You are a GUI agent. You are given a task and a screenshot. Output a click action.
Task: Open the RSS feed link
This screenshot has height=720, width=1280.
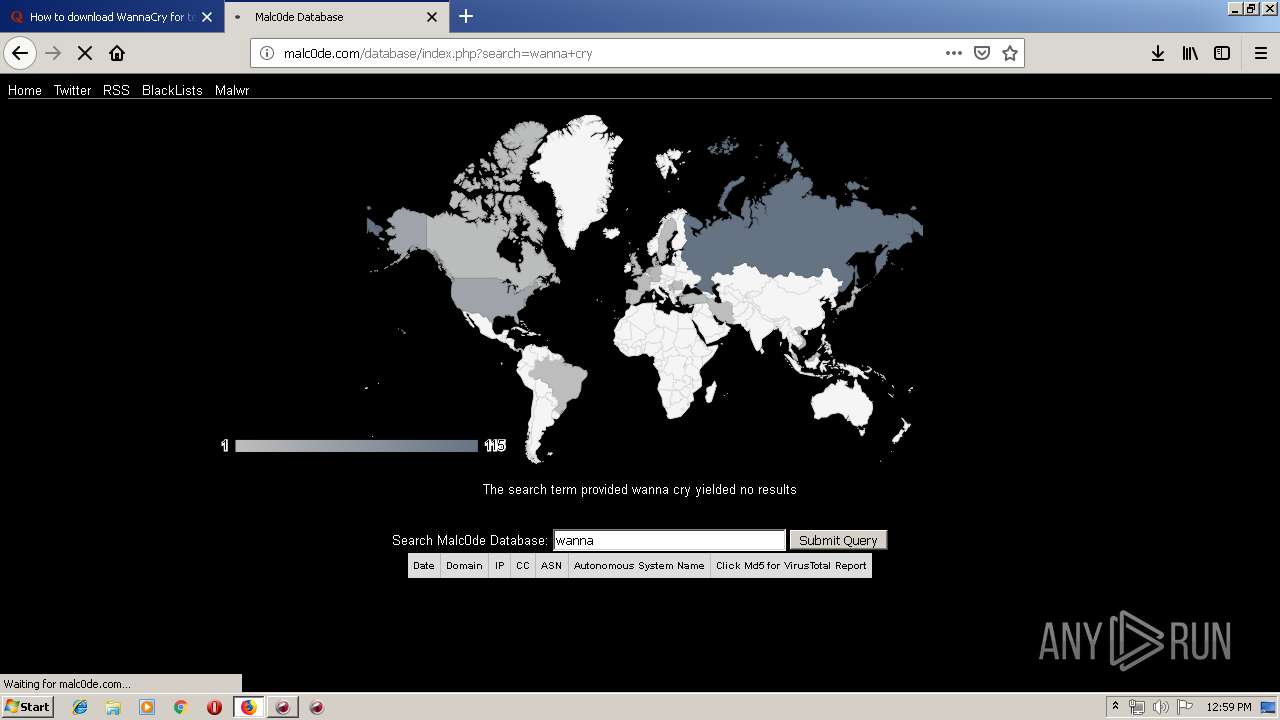coord(116,90)
